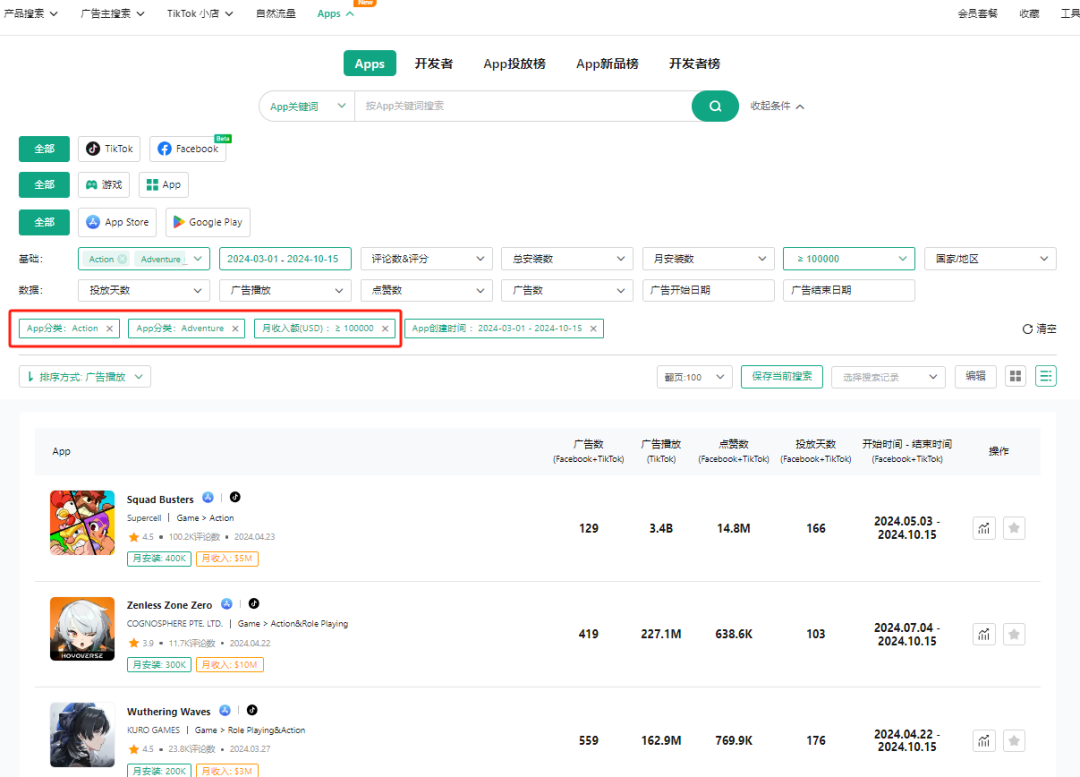Screen dimensions: 1080x777
Task: Open the 点赞数 dropdown
Action: point(426,291)
